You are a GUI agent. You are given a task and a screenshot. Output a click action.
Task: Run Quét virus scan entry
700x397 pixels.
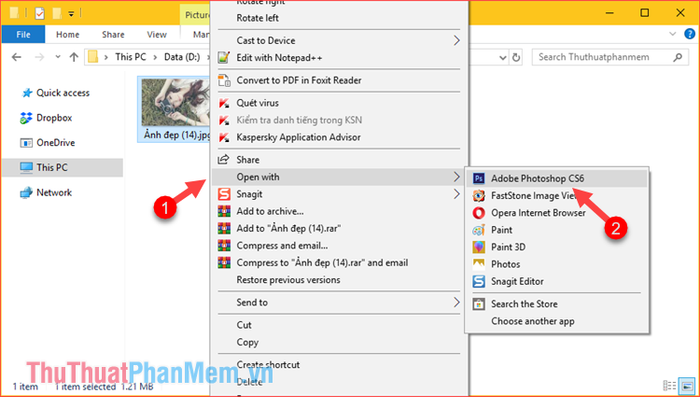339,103
